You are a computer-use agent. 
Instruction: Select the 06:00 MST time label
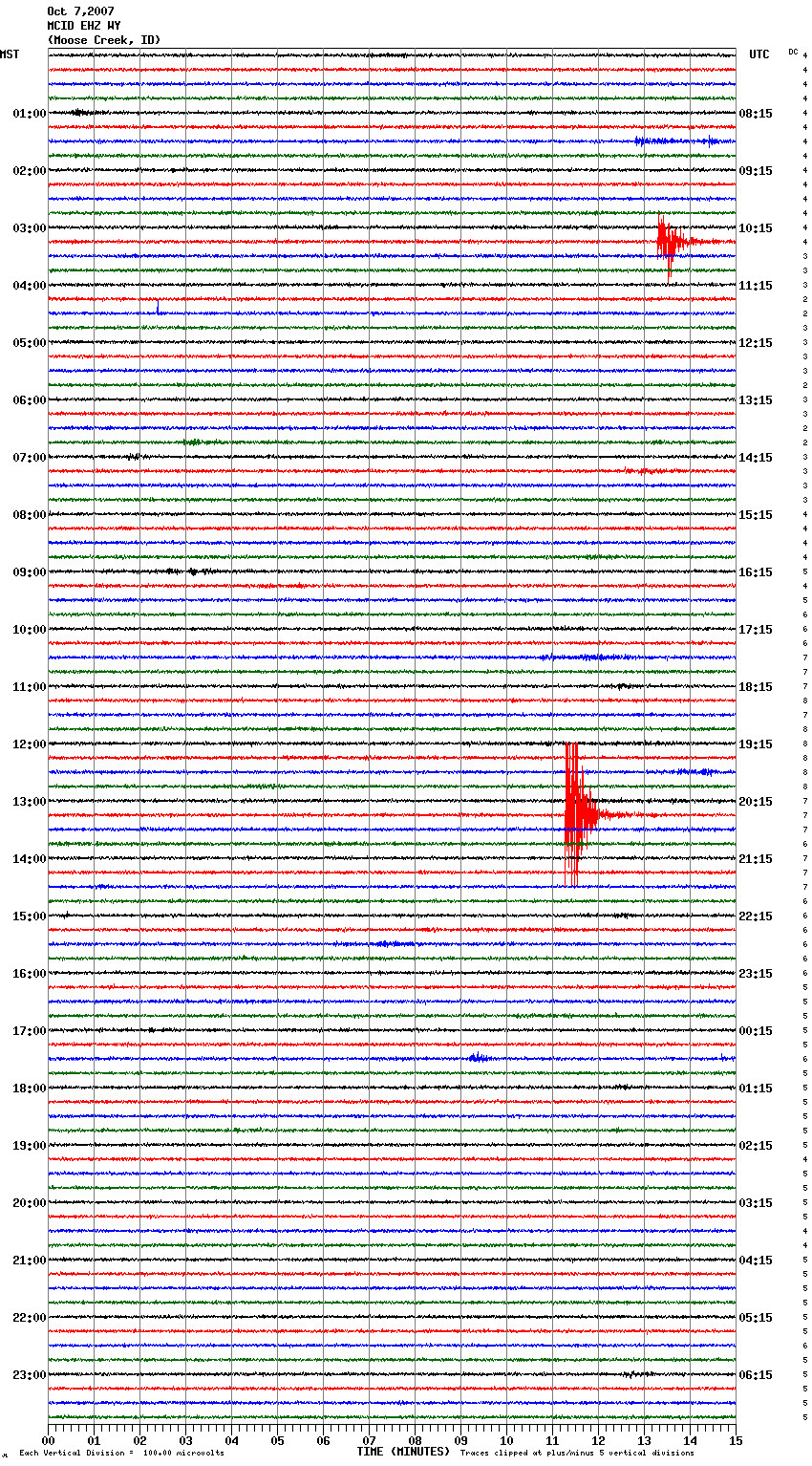(30, 400)
